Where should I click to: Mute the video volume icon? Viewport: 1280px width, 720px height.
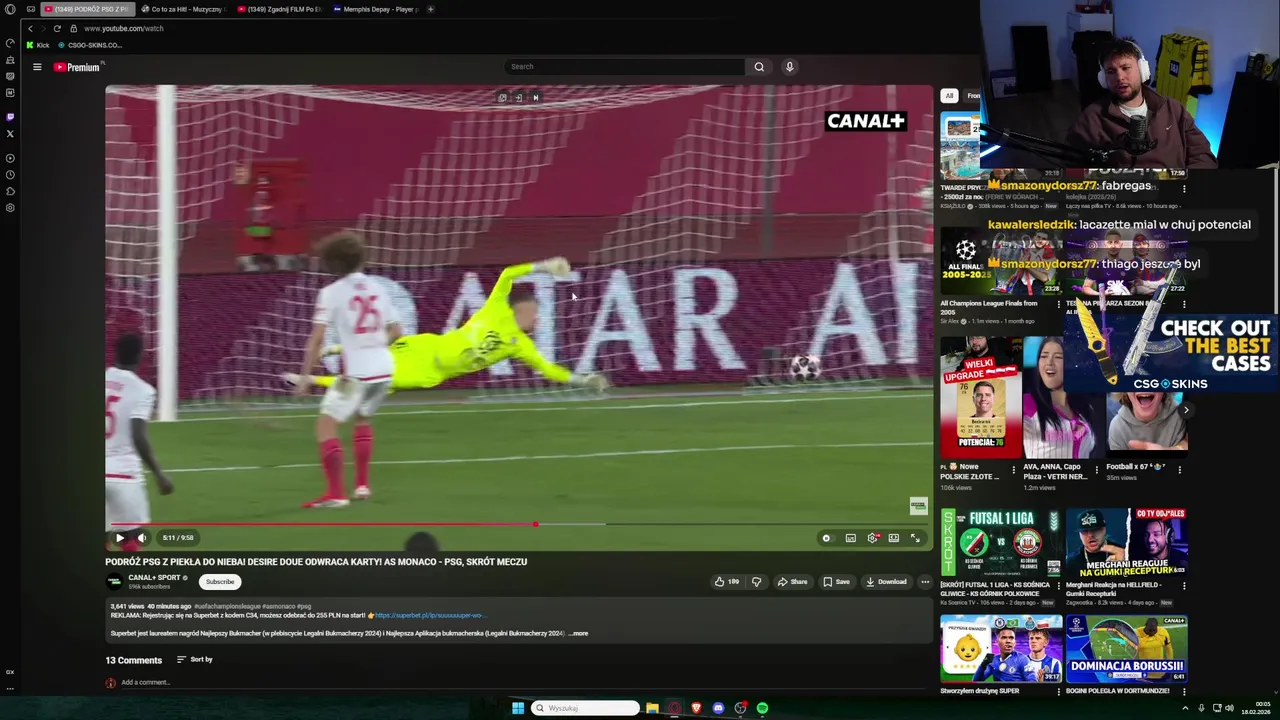point(142,538)
